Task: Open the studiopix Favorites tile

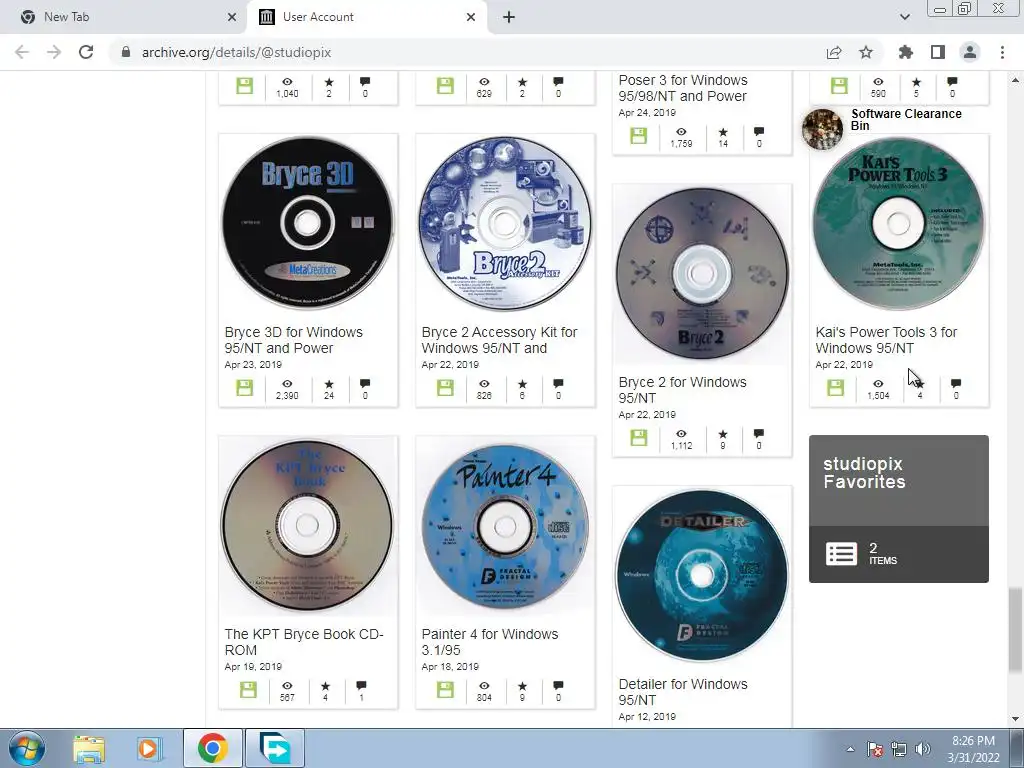Action: (x=899, y=509)
